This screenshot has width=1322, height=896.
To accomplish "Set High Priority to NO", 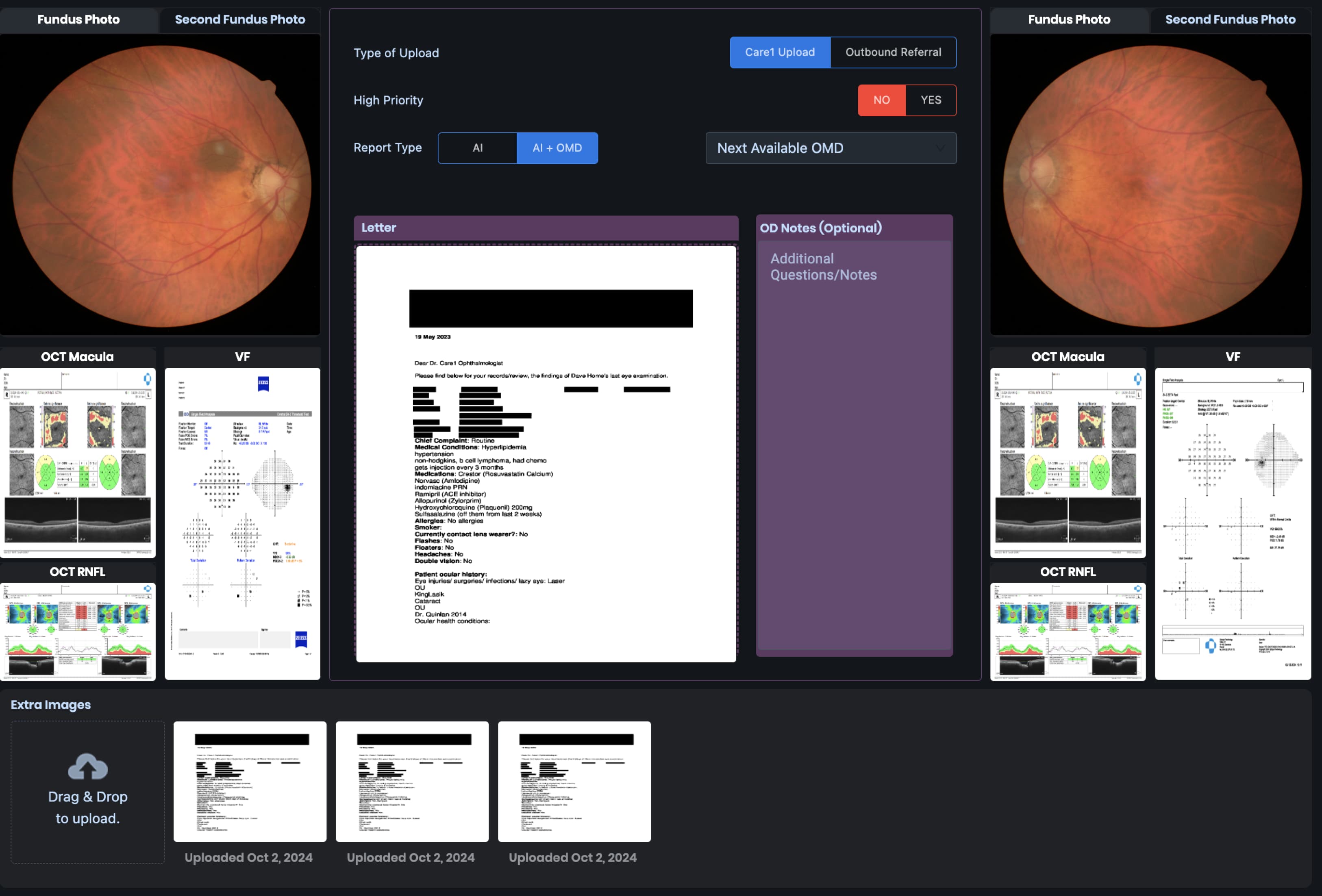I will tap(881, 100).
